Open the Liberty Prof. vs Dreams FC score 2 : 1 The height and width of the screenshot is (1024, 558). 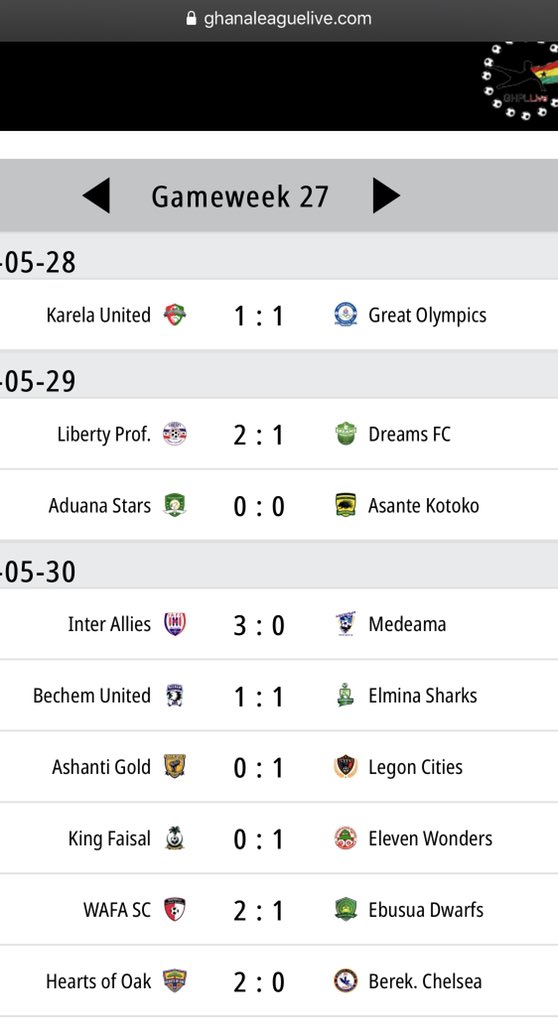click(x=259, y=435)
